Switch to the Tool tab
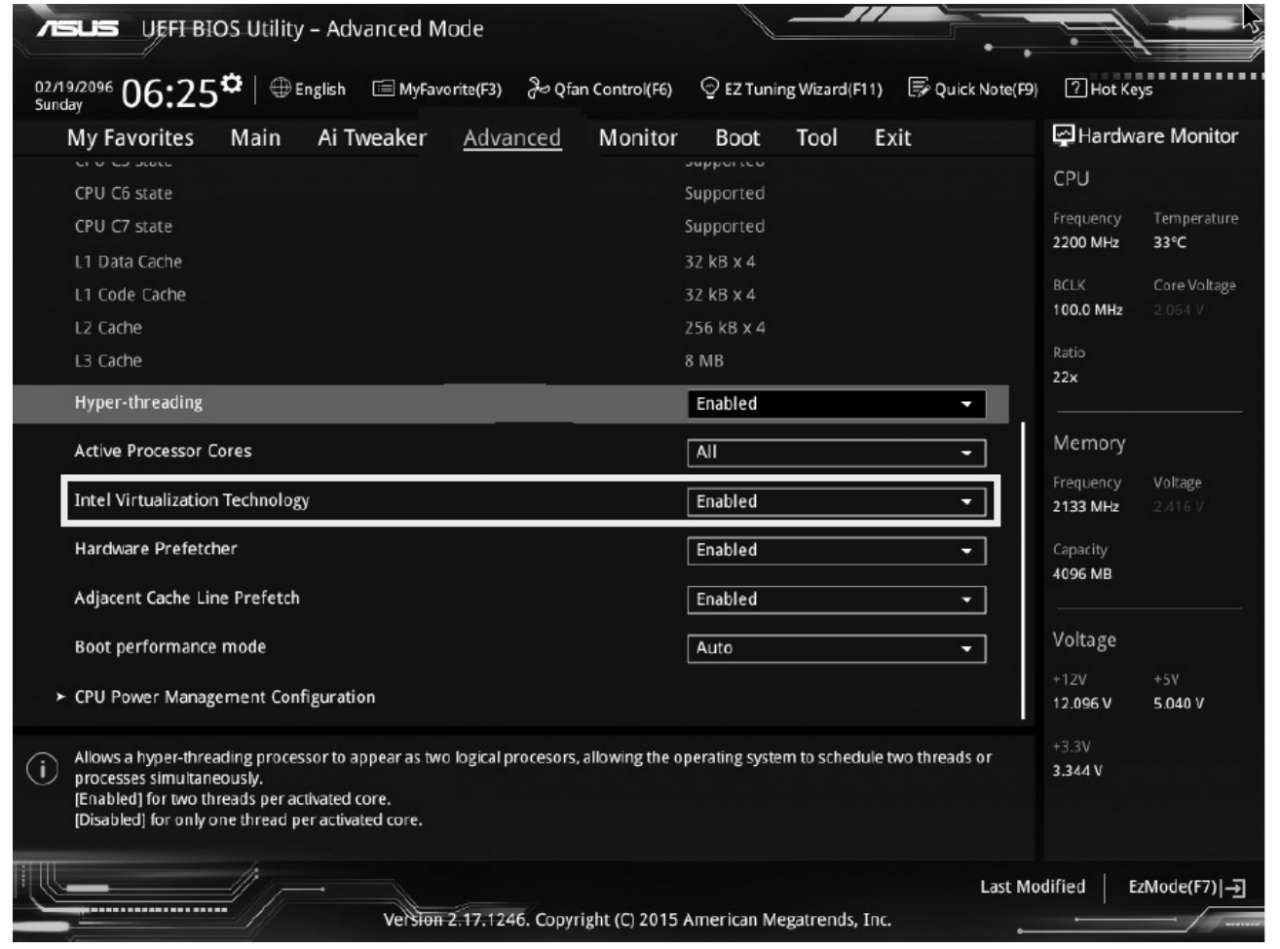The image size is (1280, 949). (817, 138)
